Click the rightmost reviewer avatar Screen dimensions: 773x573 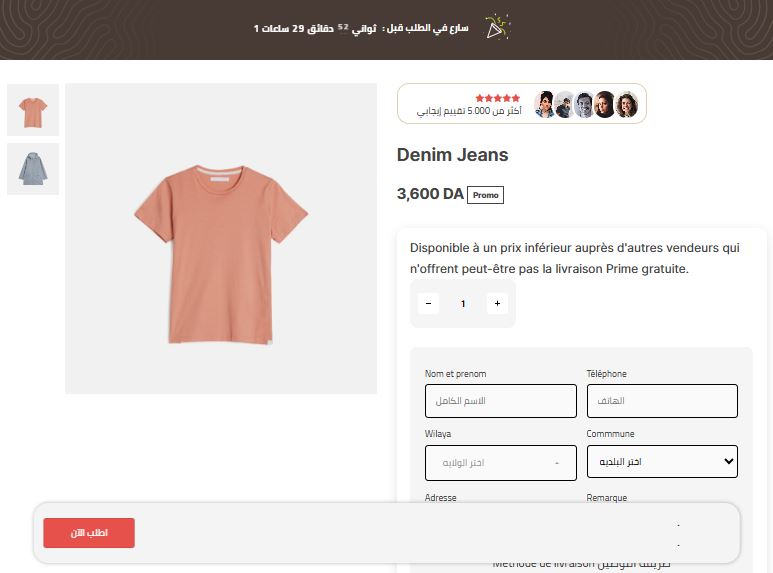pyautogui.click(x=627, y=104)
